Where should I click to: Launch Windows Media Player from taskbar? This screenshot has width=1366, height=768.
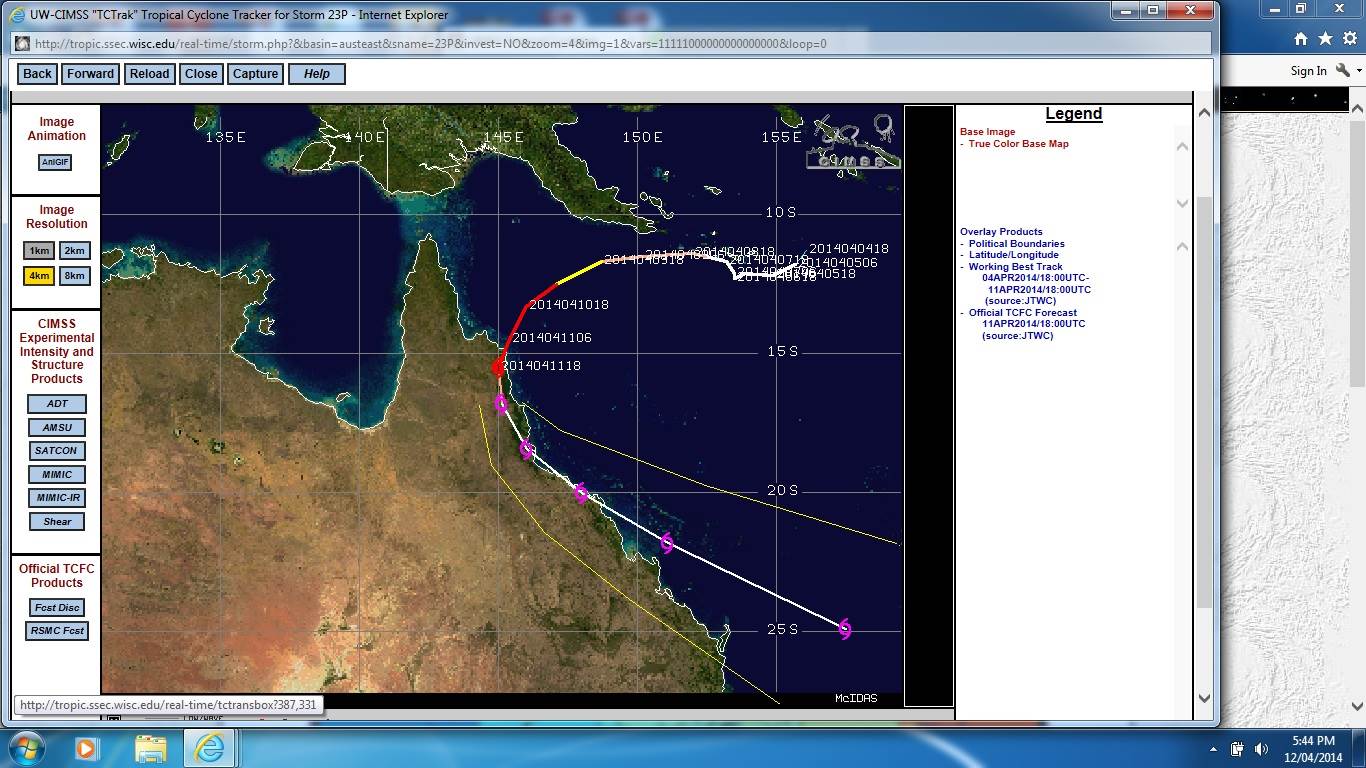pyautogui.click(x=86, y=748)
